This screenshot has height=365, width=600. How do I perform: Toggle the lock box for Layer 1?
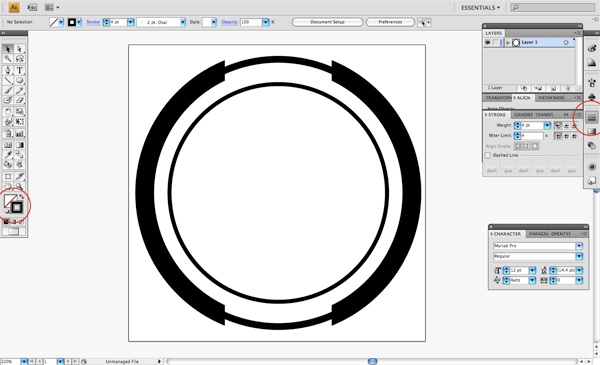pos(496,42)
